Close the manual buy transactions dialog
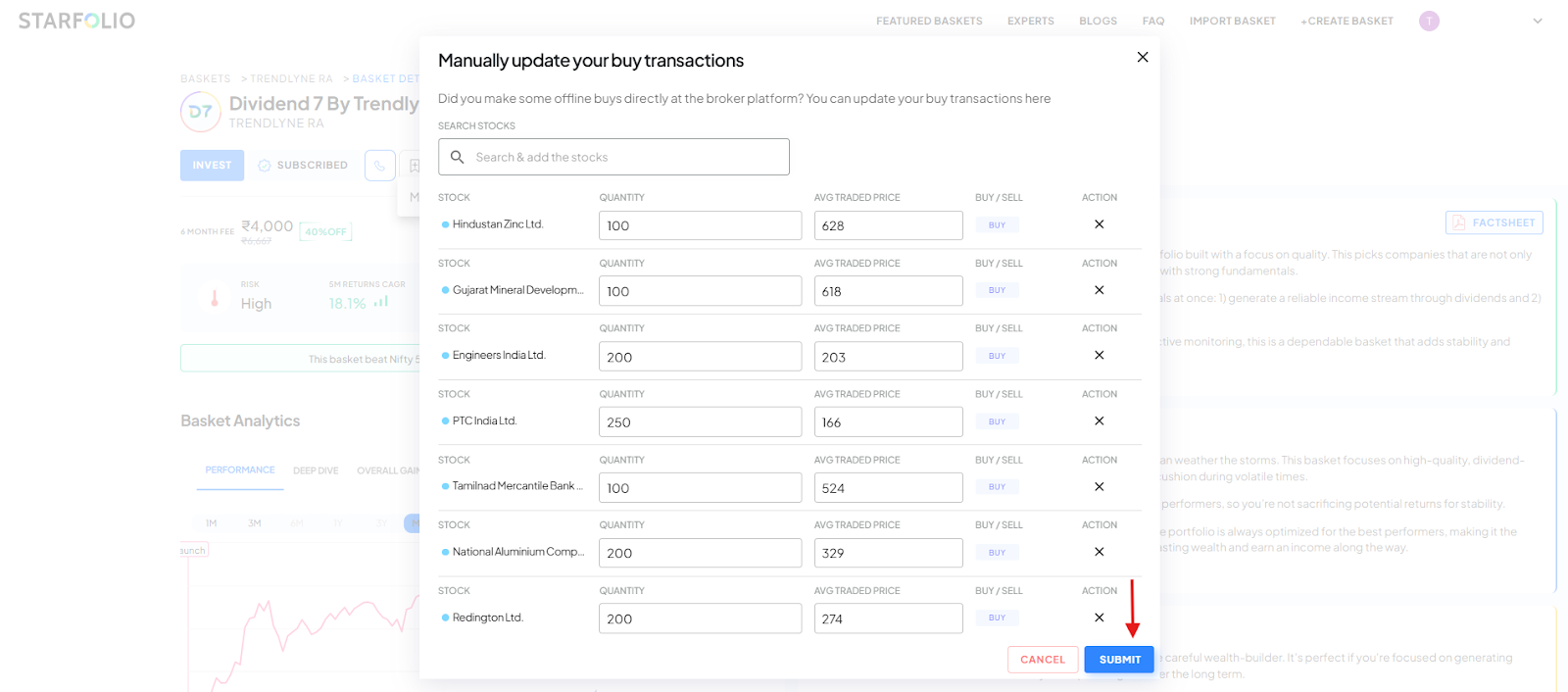The width and height of the screenshot is (1568, 692). point(1142,57)
